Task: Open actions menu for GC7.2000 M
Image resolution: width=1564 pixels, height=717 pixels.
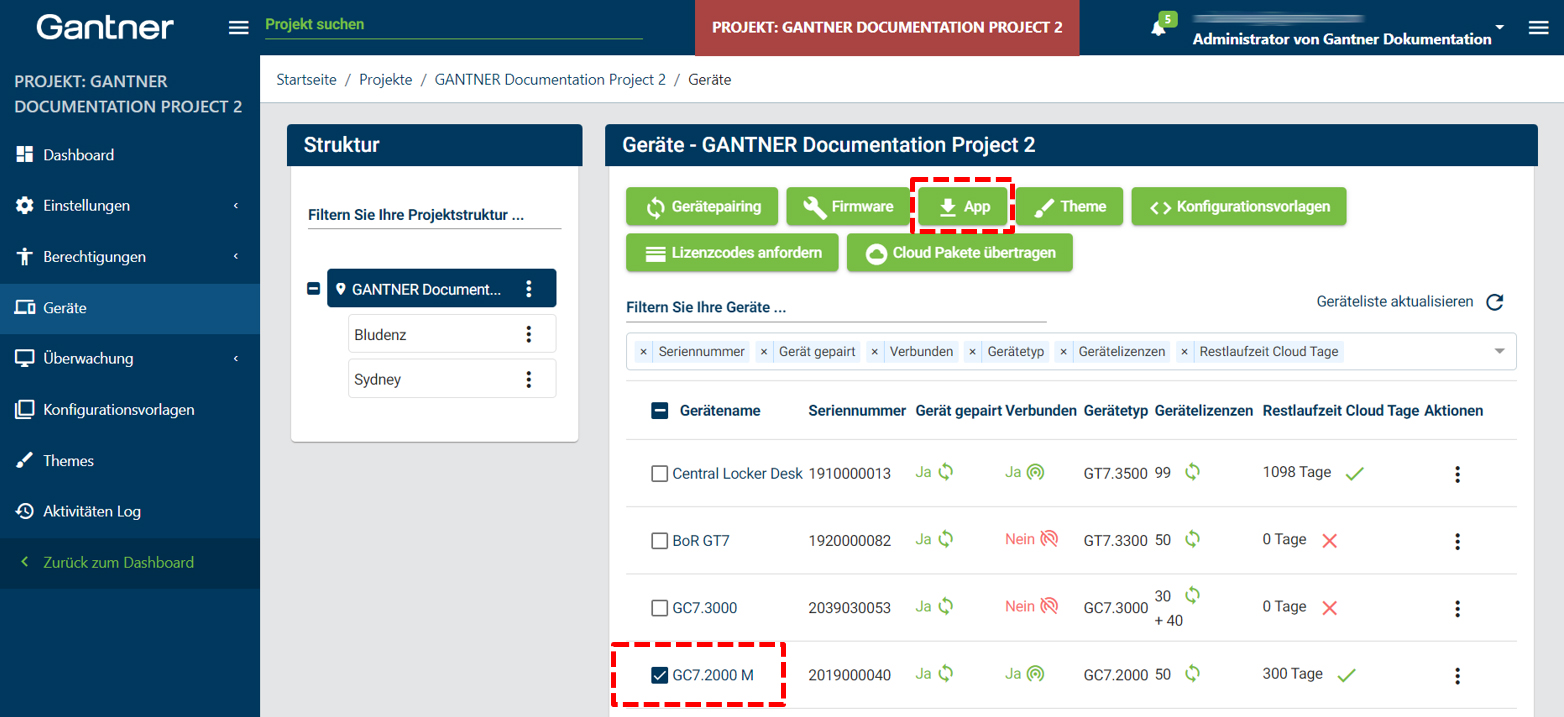Action: click(x=1457, y=676)
